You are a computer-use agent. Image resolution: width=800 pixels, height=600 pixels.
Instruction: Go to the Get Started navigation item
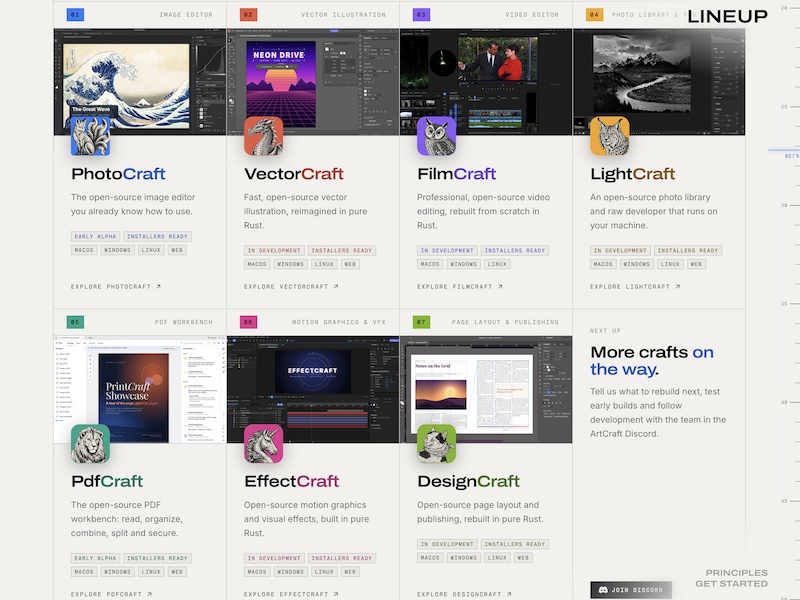pos(732,584)
